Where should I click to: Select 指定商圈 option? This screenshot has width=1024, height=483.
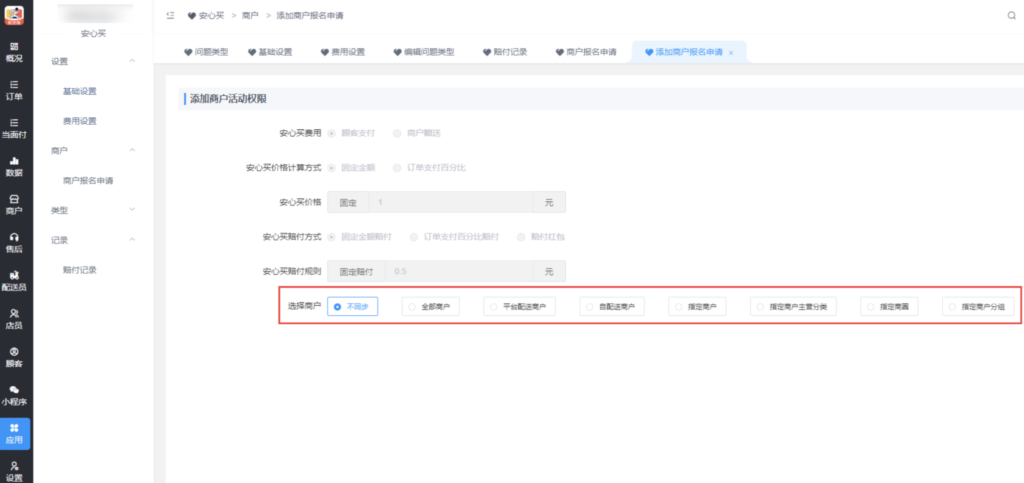[x=889, y=306]
